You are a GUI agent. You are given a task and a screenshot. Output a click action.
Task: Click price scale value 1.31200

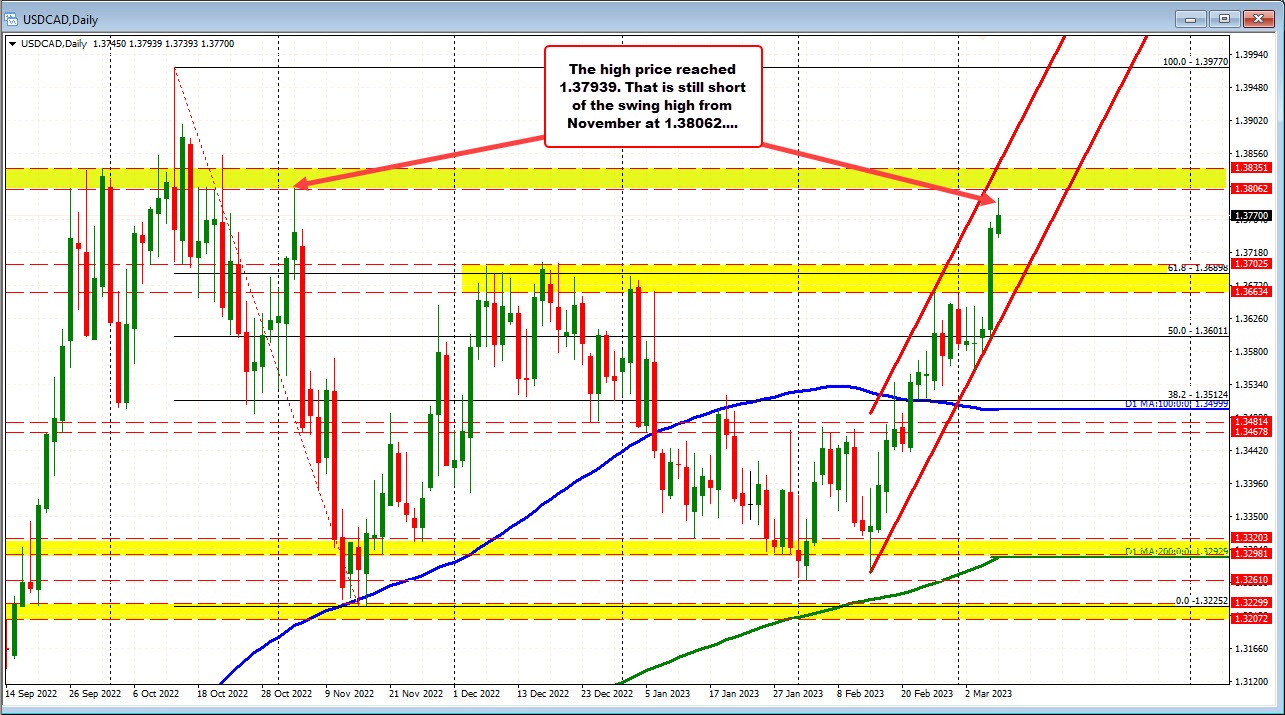pos(1250,682)
